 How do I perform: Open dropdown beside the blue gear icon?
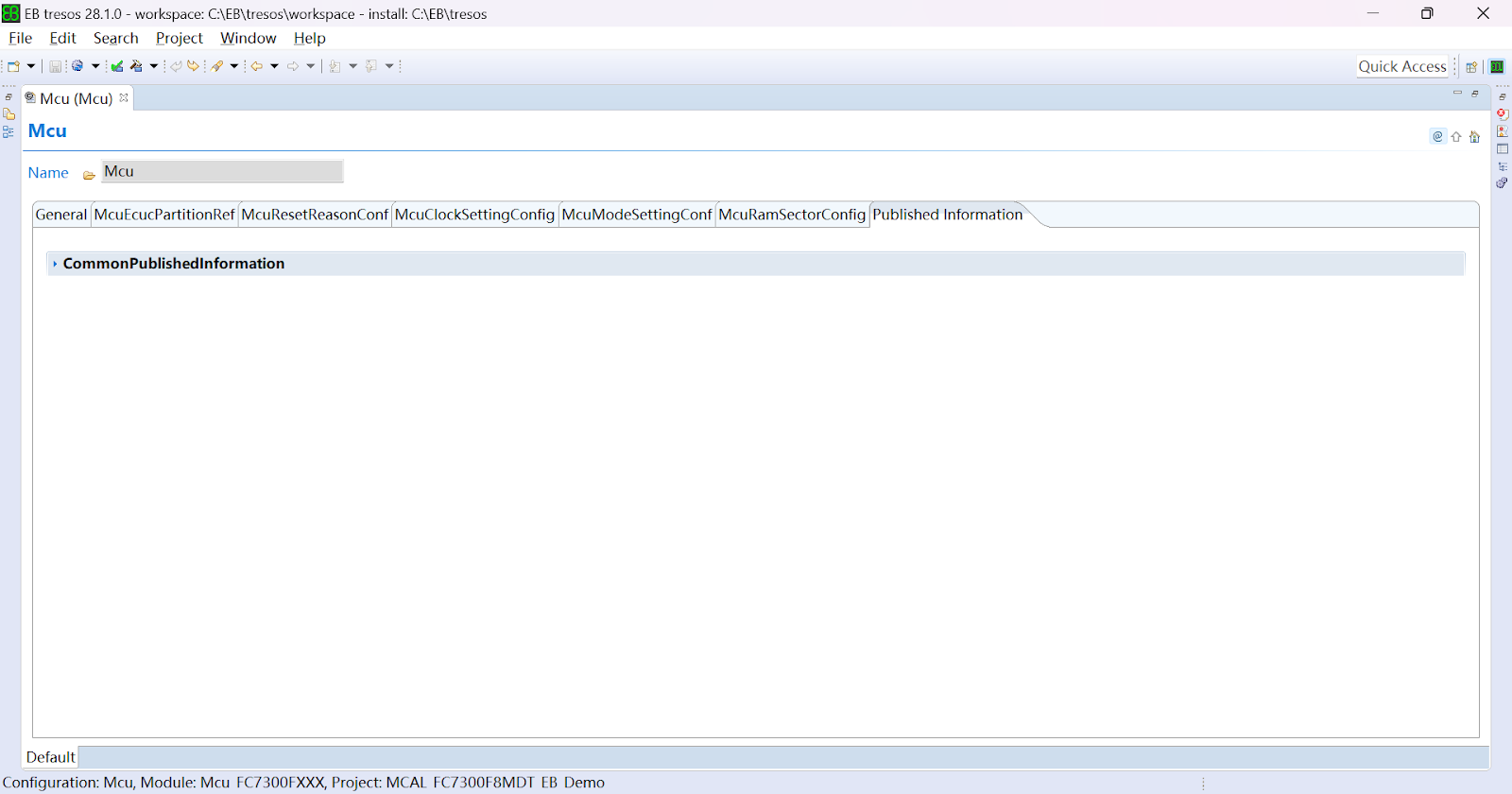coord(95,66)
